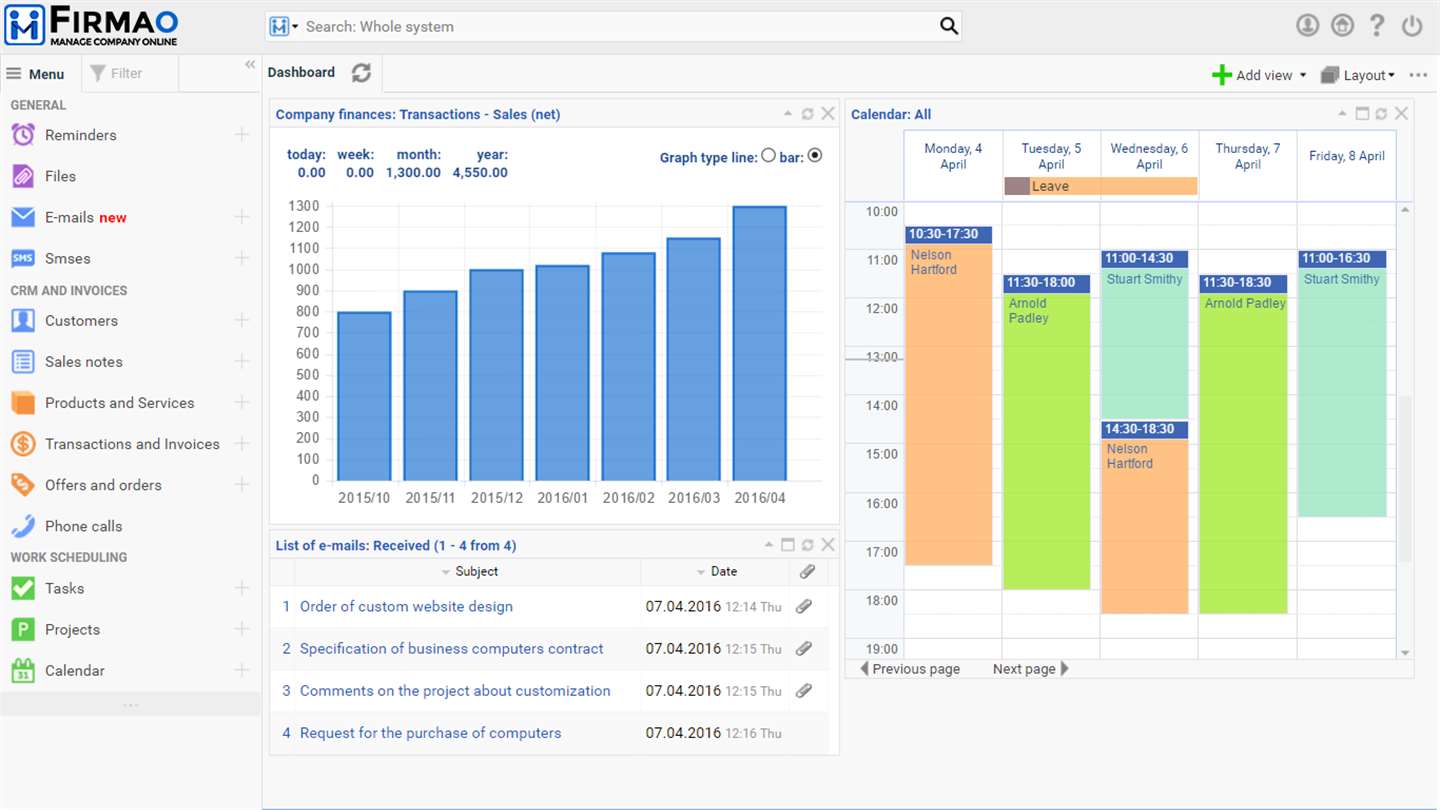The height and width of the screenshot is (810, 1440).
Task: Refresh the Dashboard with the reload icon
Action: tap(361, 73)
